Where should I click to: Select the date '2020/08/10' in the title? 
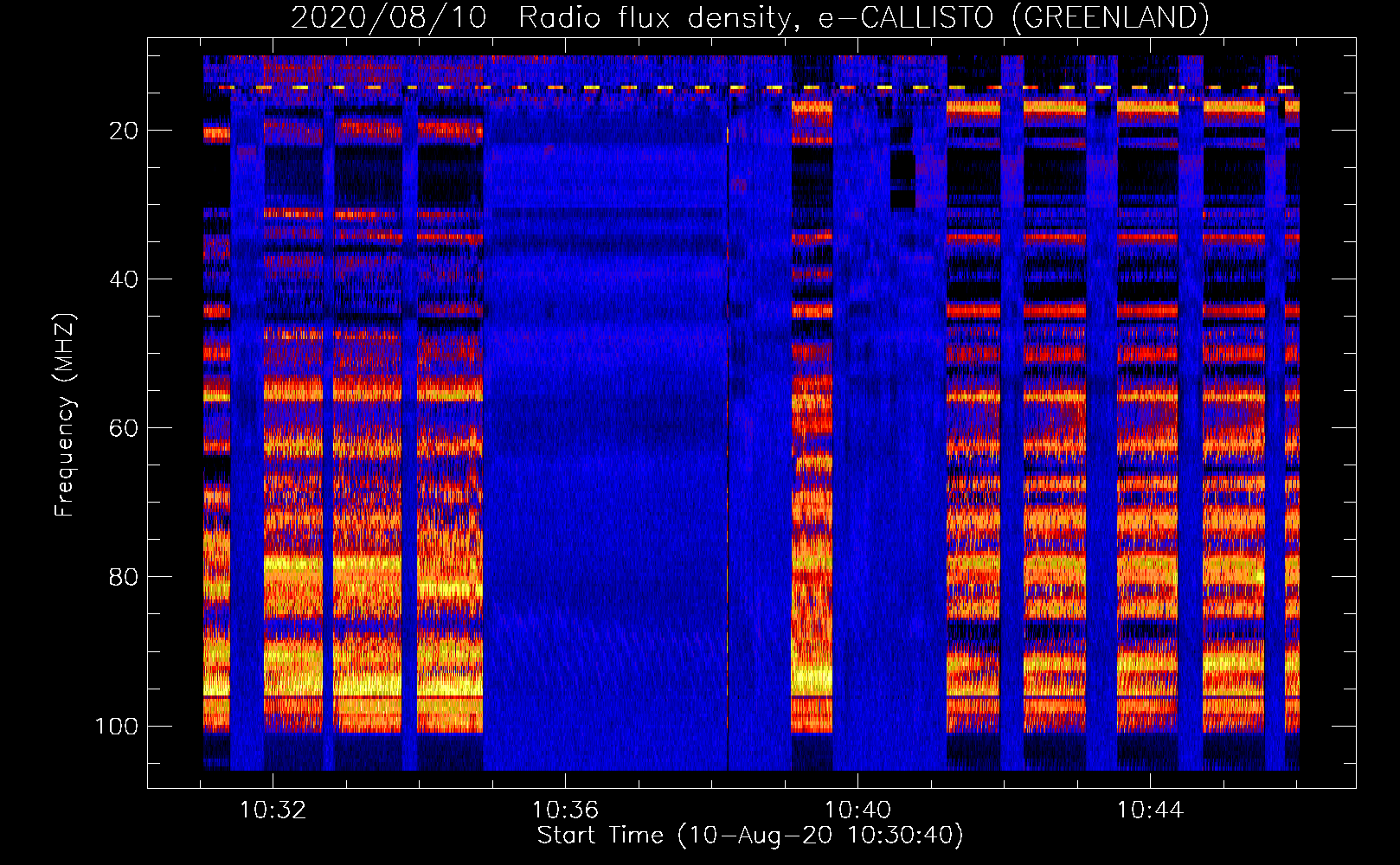tap(389, 17)
